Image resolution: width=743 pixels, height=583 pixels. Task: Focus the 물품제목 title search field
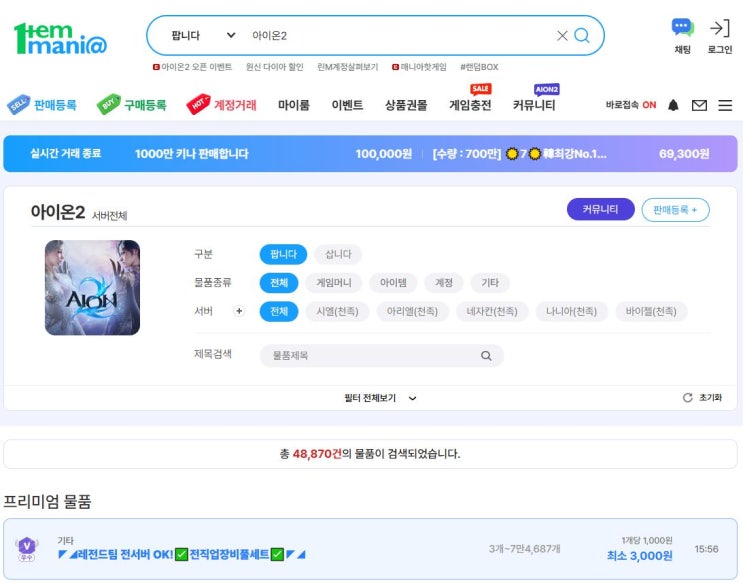pos(381,355)
